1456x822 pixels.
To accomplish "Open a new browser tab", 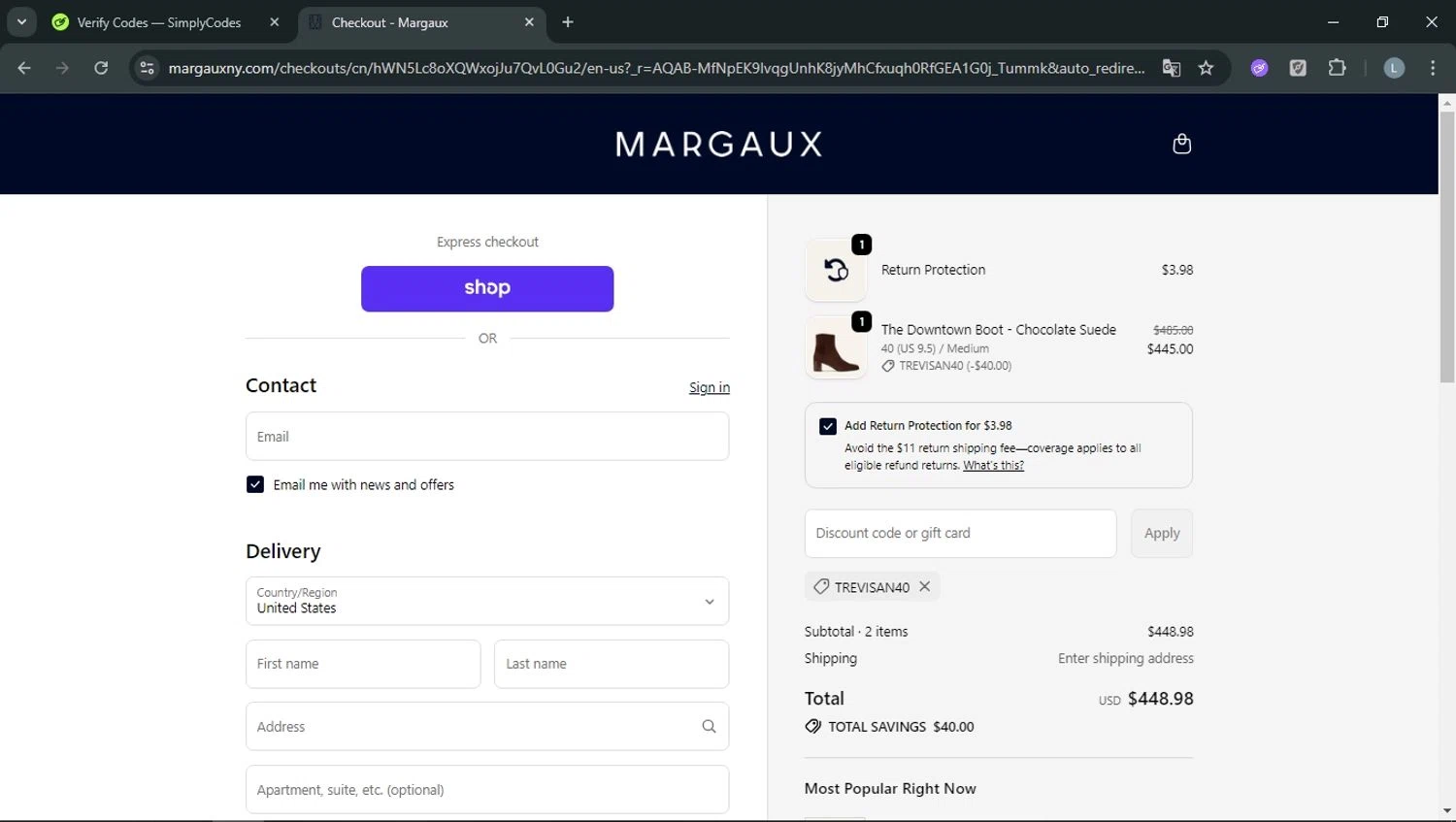I will tap(568, 22).
